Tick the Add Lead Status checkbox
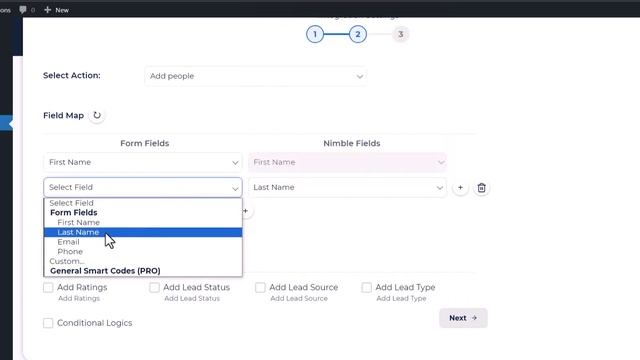The image size is (640, 360). coord(154,288)
